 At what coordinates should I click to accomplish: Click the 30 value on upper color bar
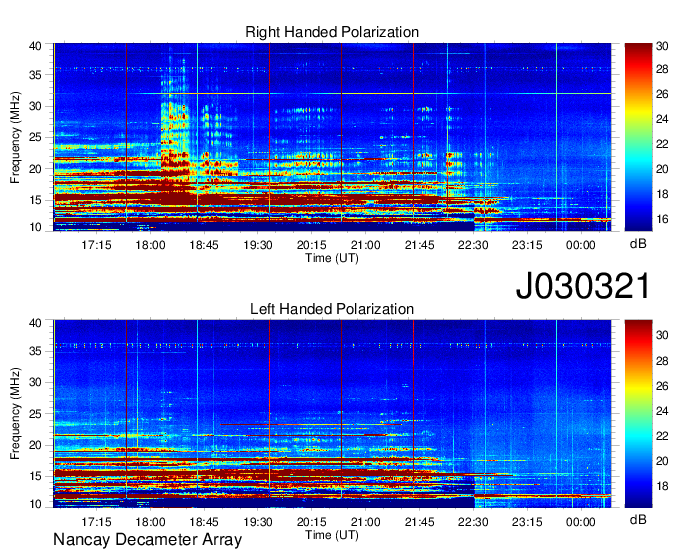662,46
